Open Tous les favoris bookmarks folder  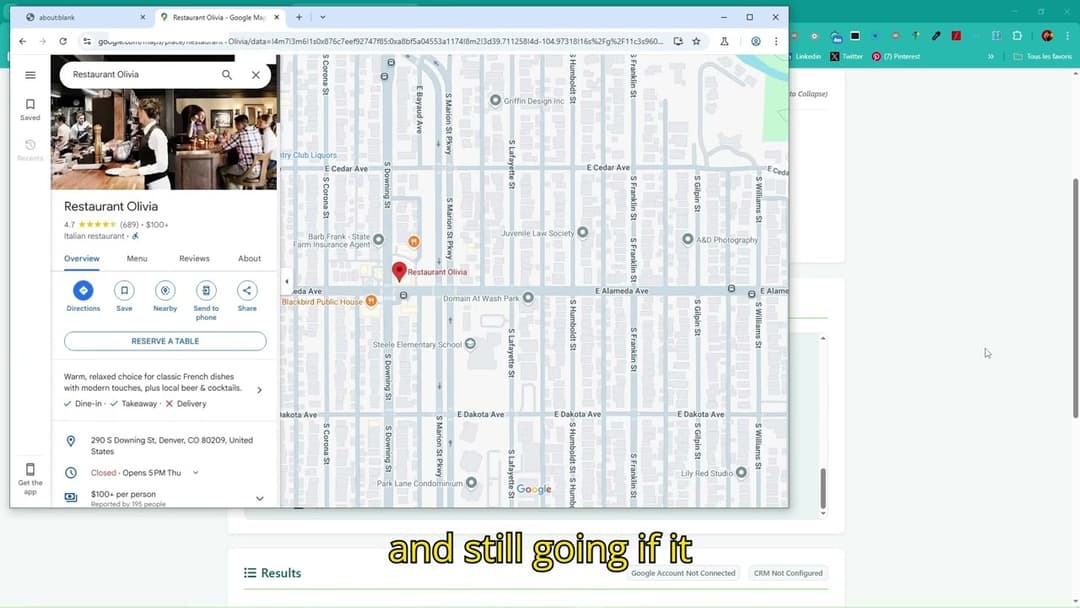pyautogui.click(x=1043, y=56)
